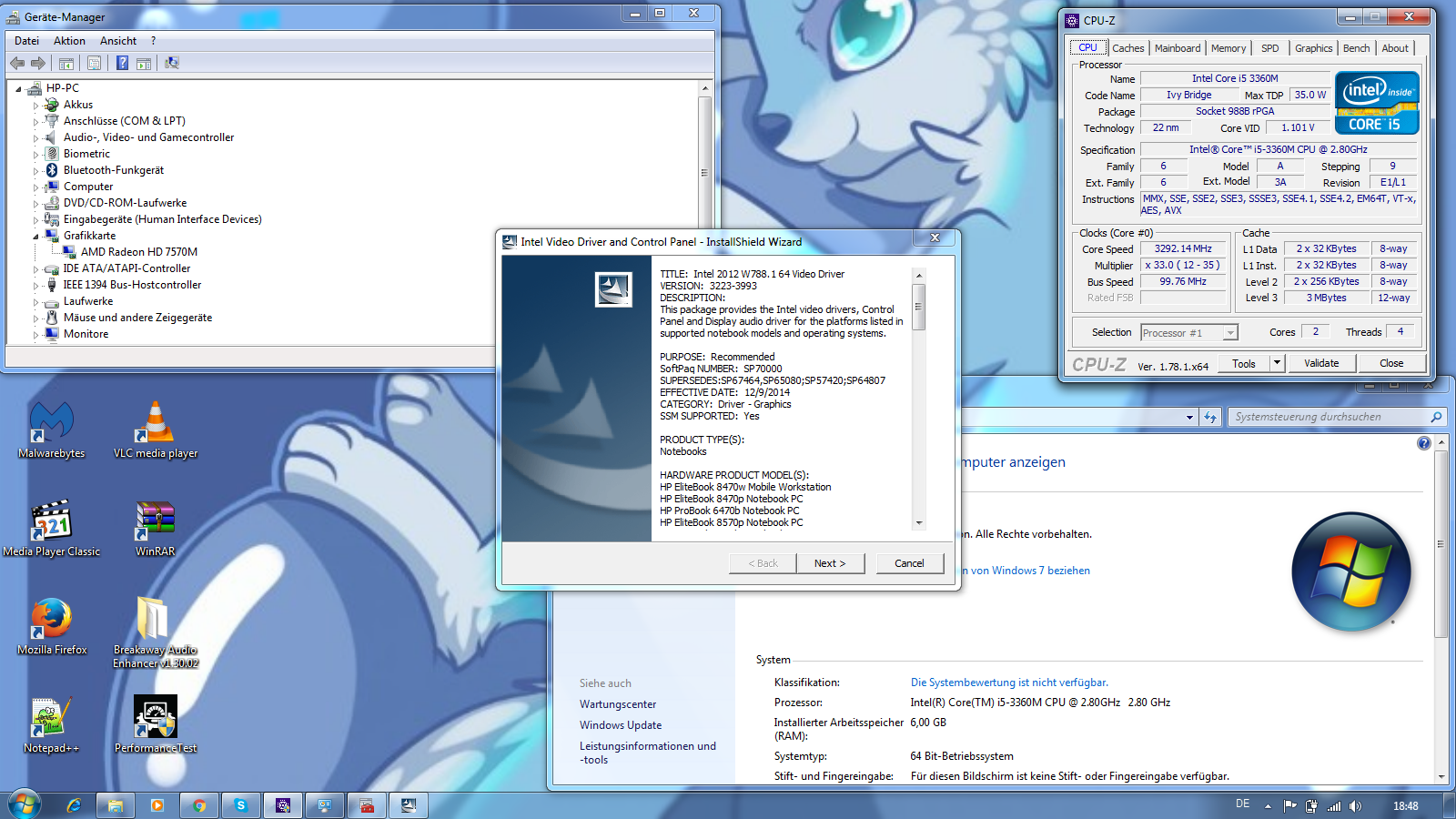Open the volume speaker tray icon
1456x819 pixels.
click(1356, 805)
